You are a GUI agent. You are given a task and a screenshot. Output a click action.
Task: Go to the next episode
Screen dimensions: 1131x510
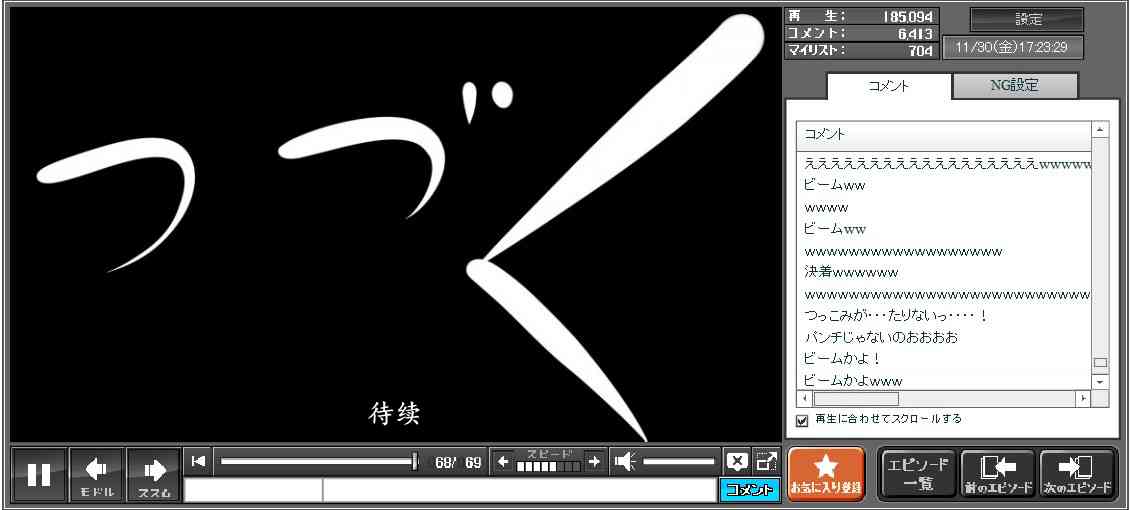1077,474
